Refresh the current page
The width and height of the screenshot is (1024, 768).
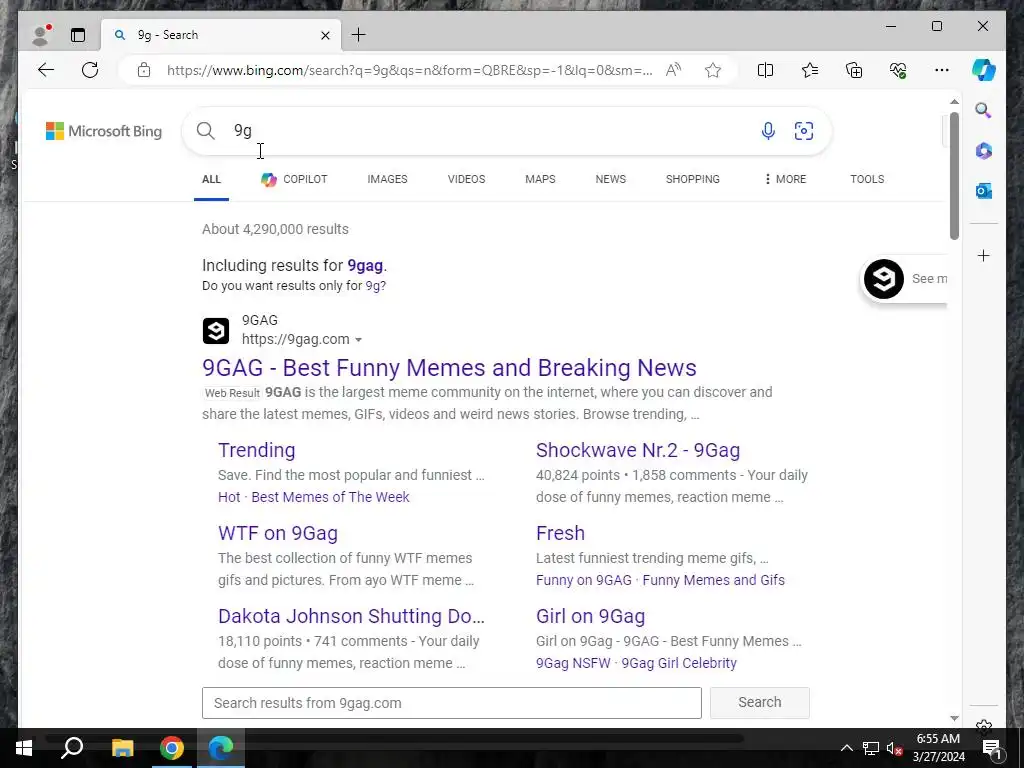pyautogui.click(x=90, y=70)
